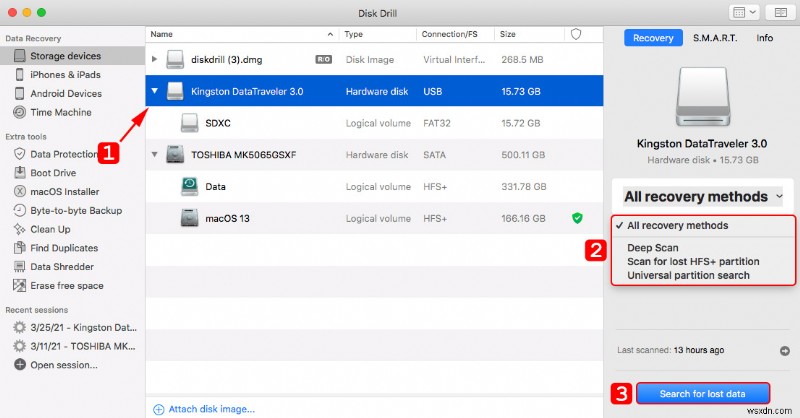Viewport: 800px width, 418px height.
Task: Click arrow next to Last scanned
Action: 785,351
